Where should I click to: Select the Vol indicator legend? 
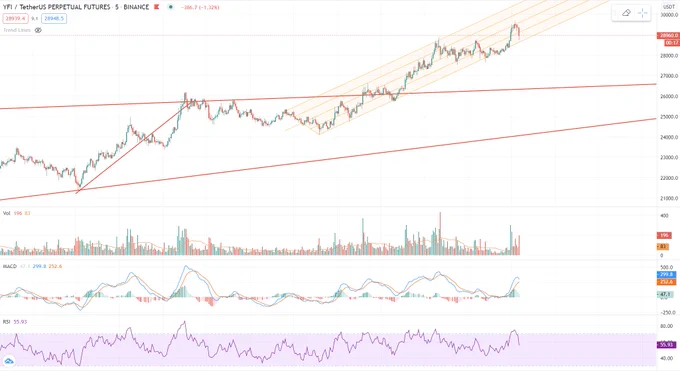tap(7, 213)
